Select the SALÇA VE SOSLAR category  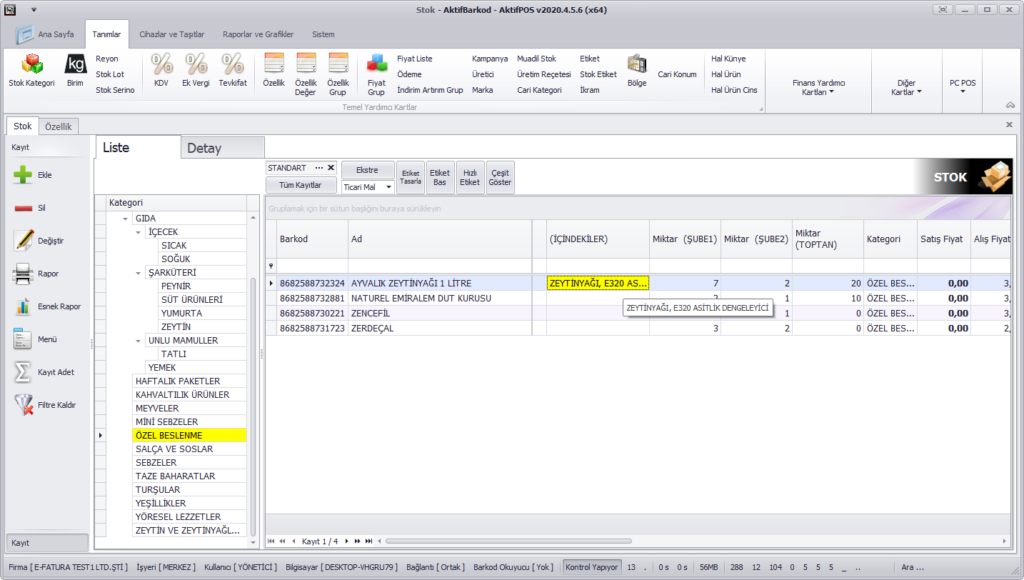pyautogui.click(x=174, y=449)
